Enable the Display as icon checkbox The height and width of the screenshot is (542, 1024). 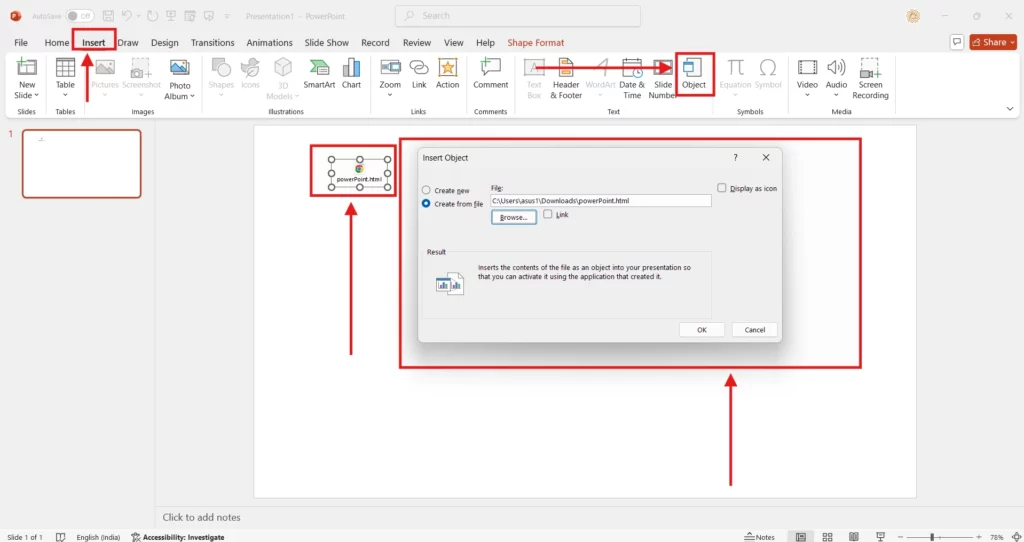[722, 188]
